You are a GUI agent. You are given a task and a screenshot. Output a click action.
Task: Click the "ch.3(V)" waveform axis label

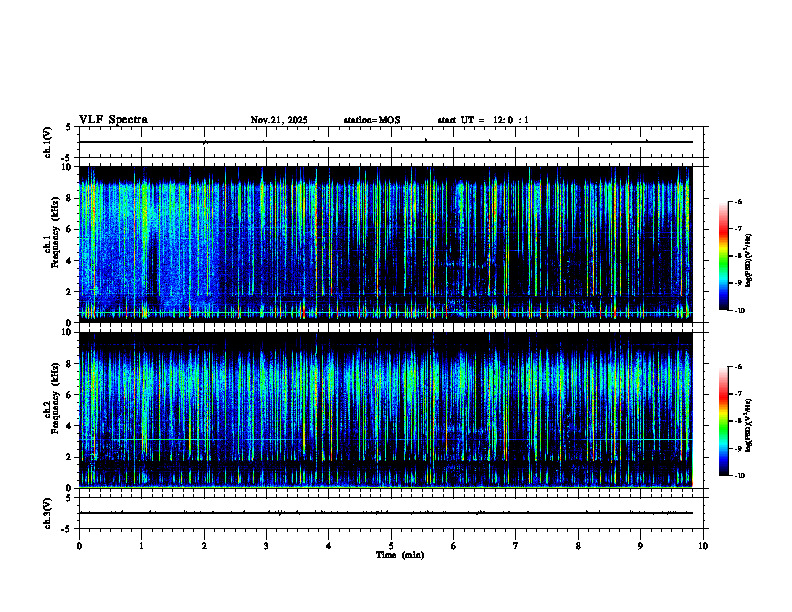click(x=48, y=513)
